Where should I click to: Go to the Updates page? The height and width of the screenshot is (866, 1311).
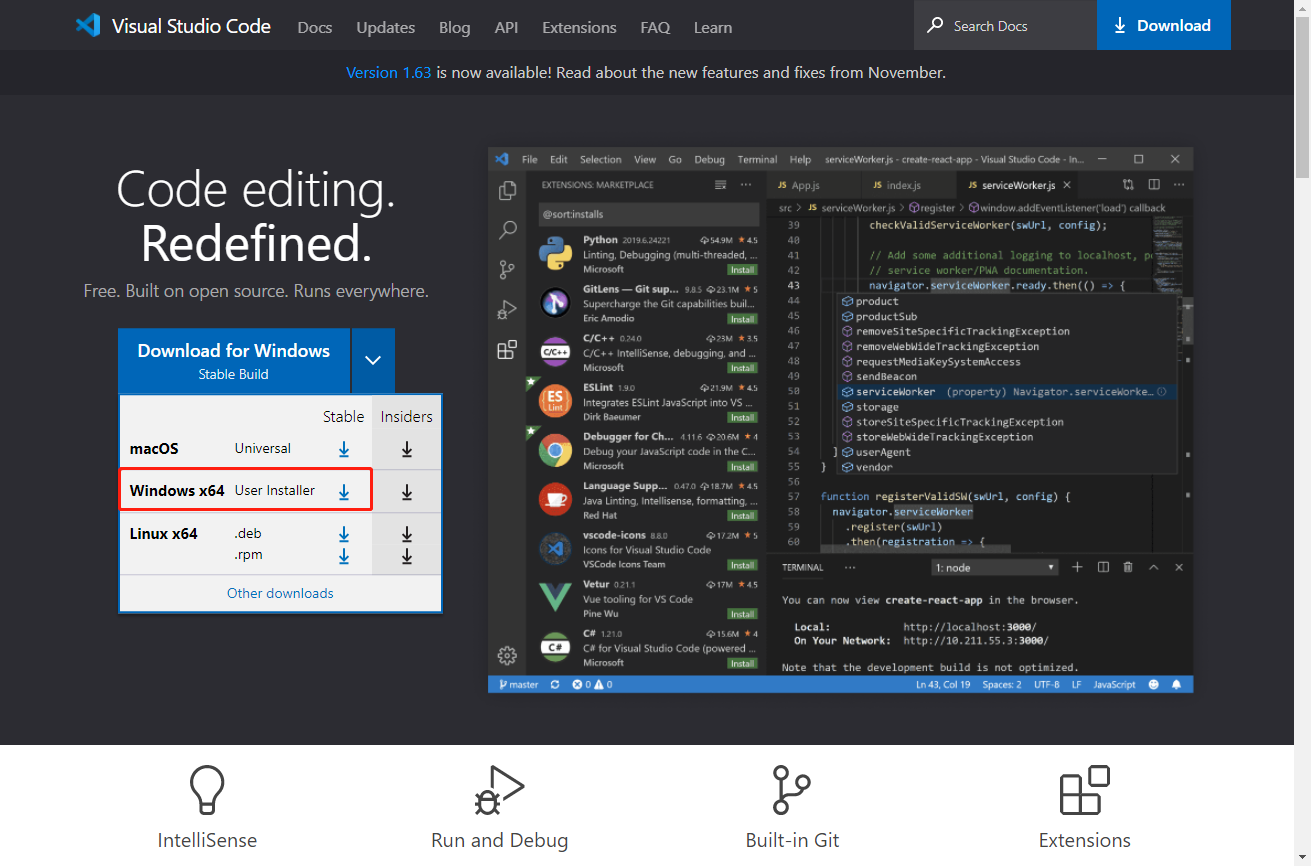pos(385,27)
